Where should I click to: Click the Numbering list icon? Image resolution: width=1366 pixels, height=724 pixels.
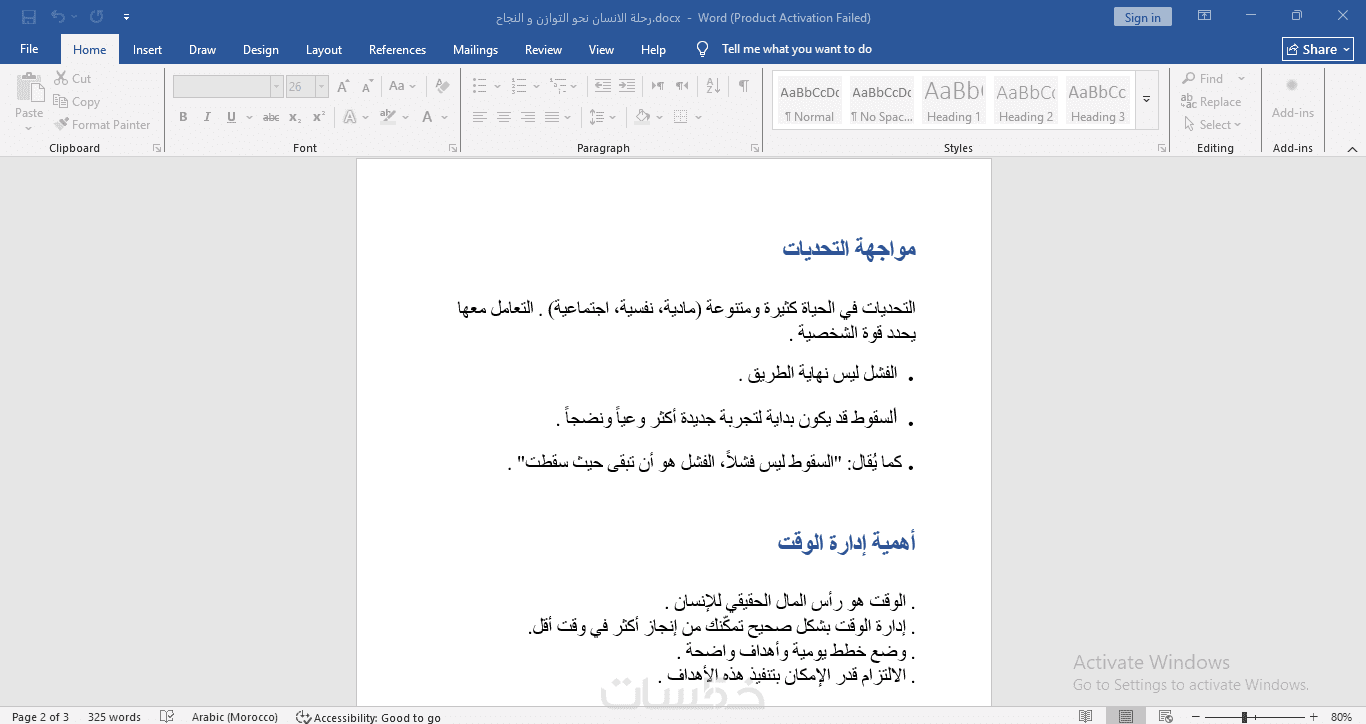(x=517, y=86)
